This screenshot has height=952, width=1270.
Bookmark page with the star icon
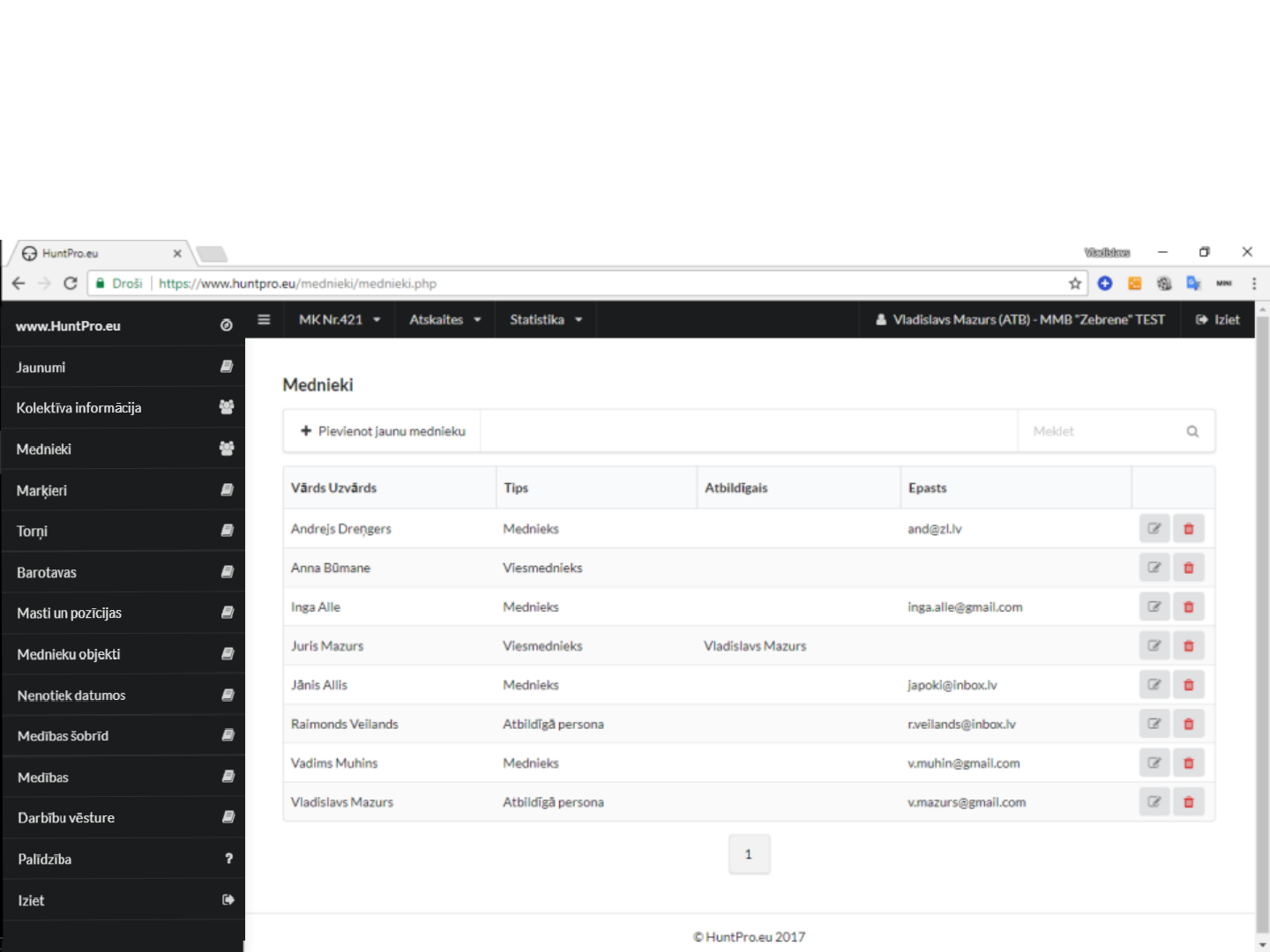pos(1074,284)
